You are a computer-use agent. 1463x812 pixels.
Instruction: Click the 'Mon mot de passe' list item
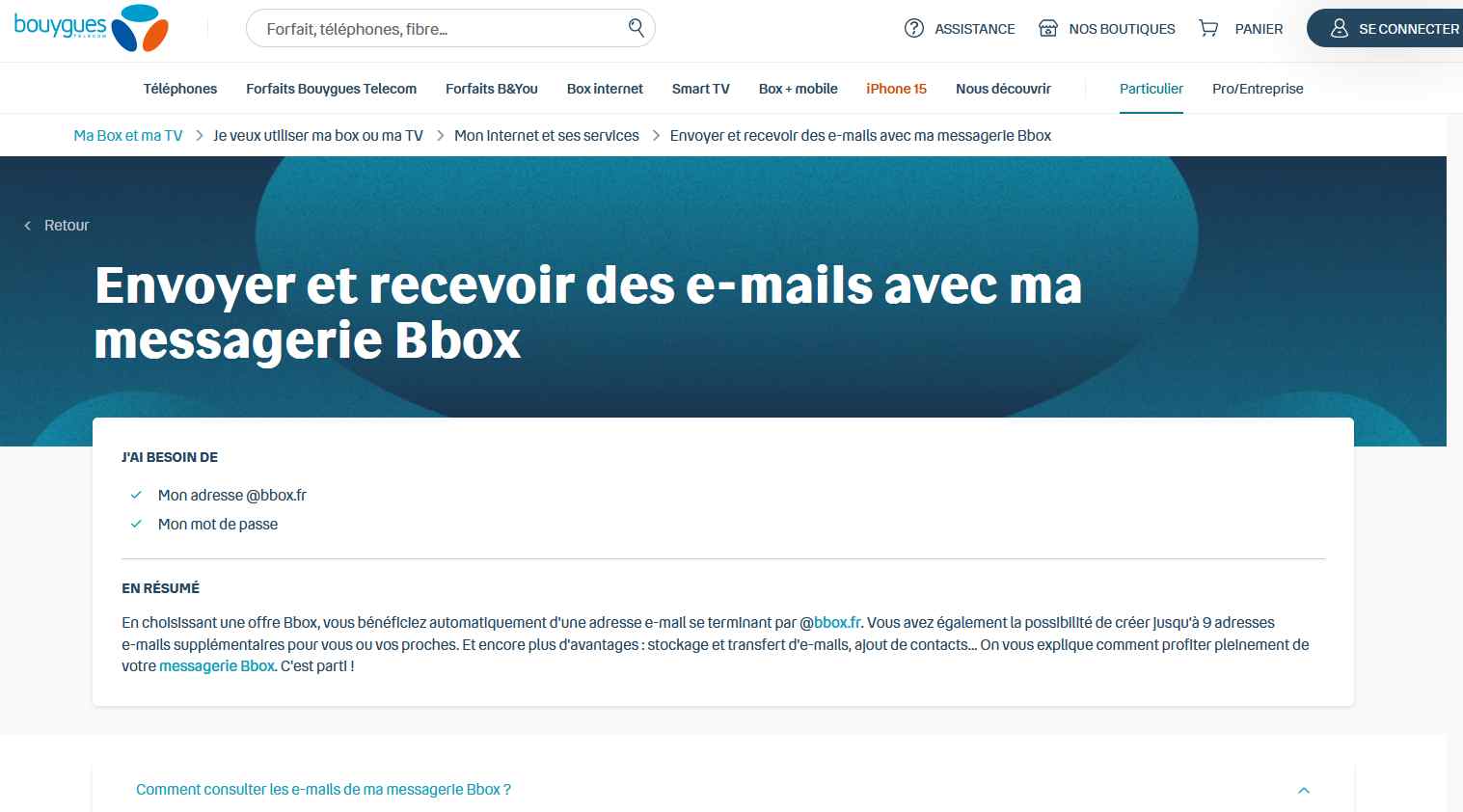pos(218,525)
